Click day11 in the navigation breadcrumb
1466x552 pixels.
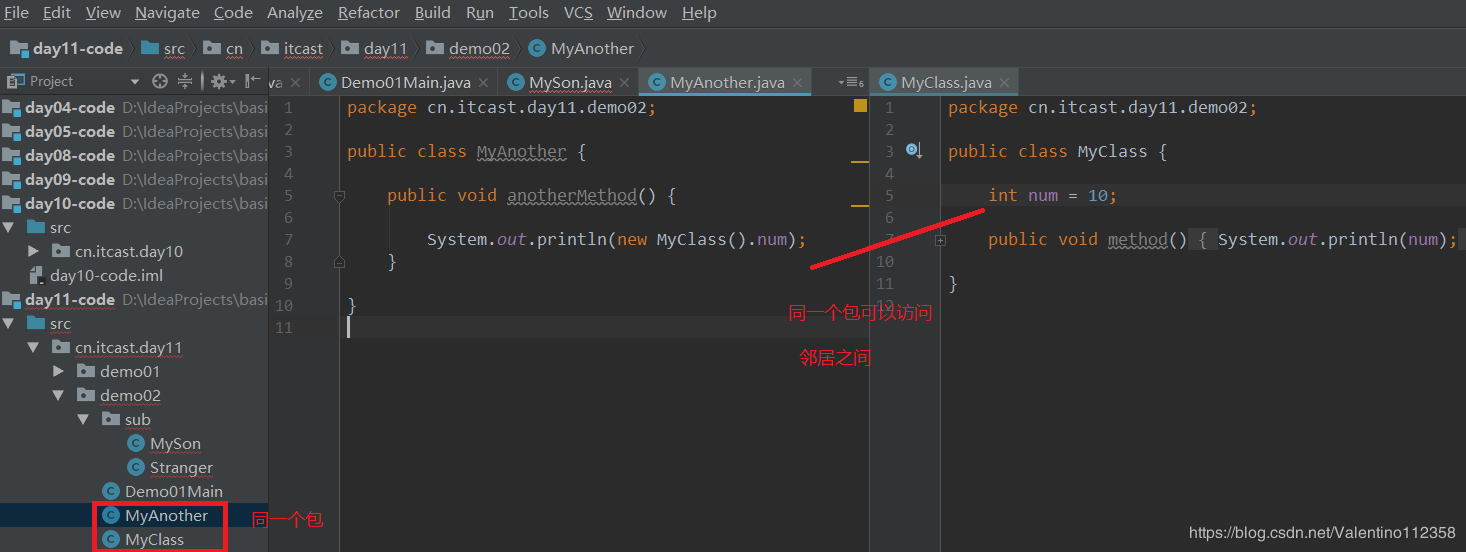pyautogui.click(x=374, y=48)
